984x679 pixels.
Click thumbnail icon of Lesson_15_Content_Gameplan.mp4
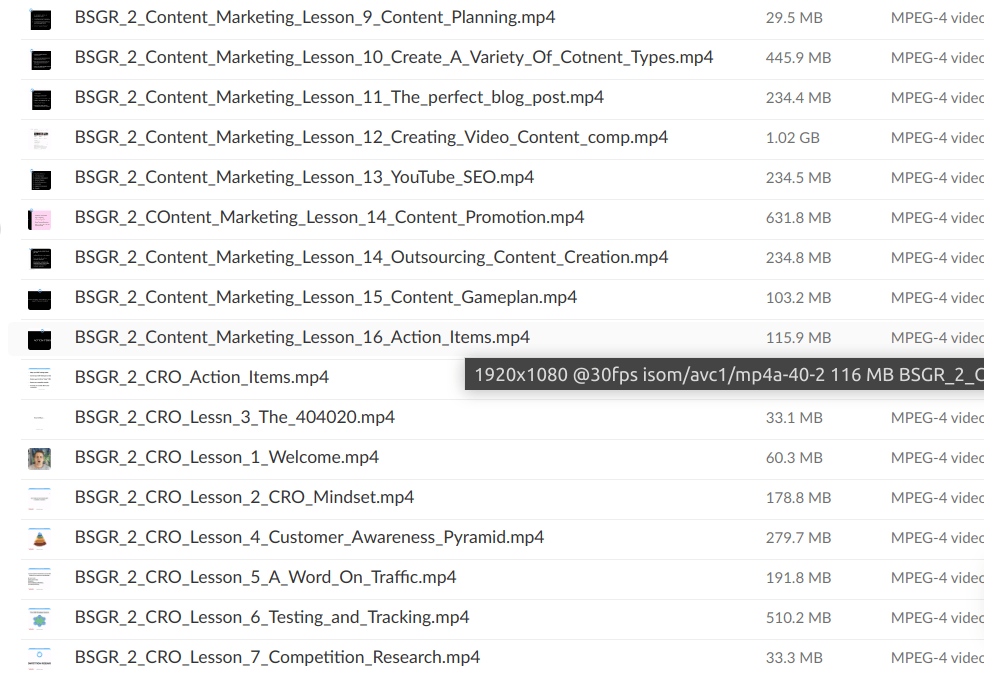pyautogui.click(x=40, y=299)
